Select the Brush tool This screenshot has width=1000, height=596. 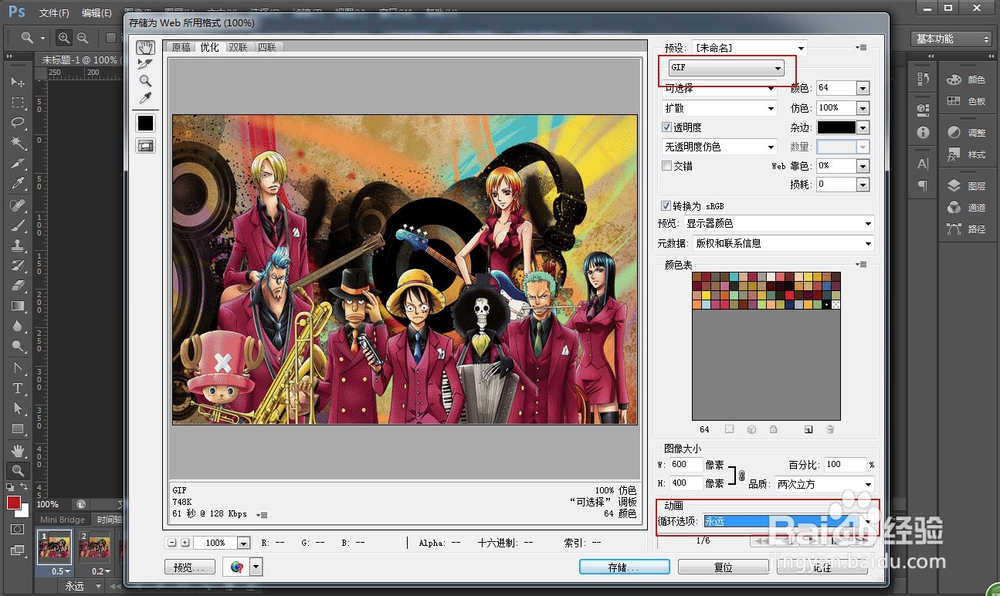pos(18,225)
